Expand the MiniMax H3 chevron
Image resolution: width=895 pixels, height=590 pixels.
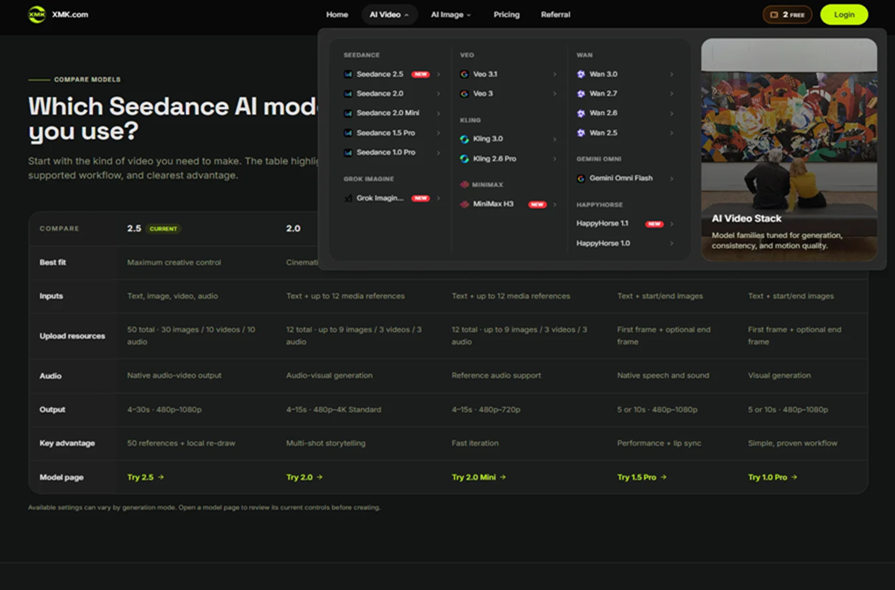pyautogui.click(x=555, y=204)
